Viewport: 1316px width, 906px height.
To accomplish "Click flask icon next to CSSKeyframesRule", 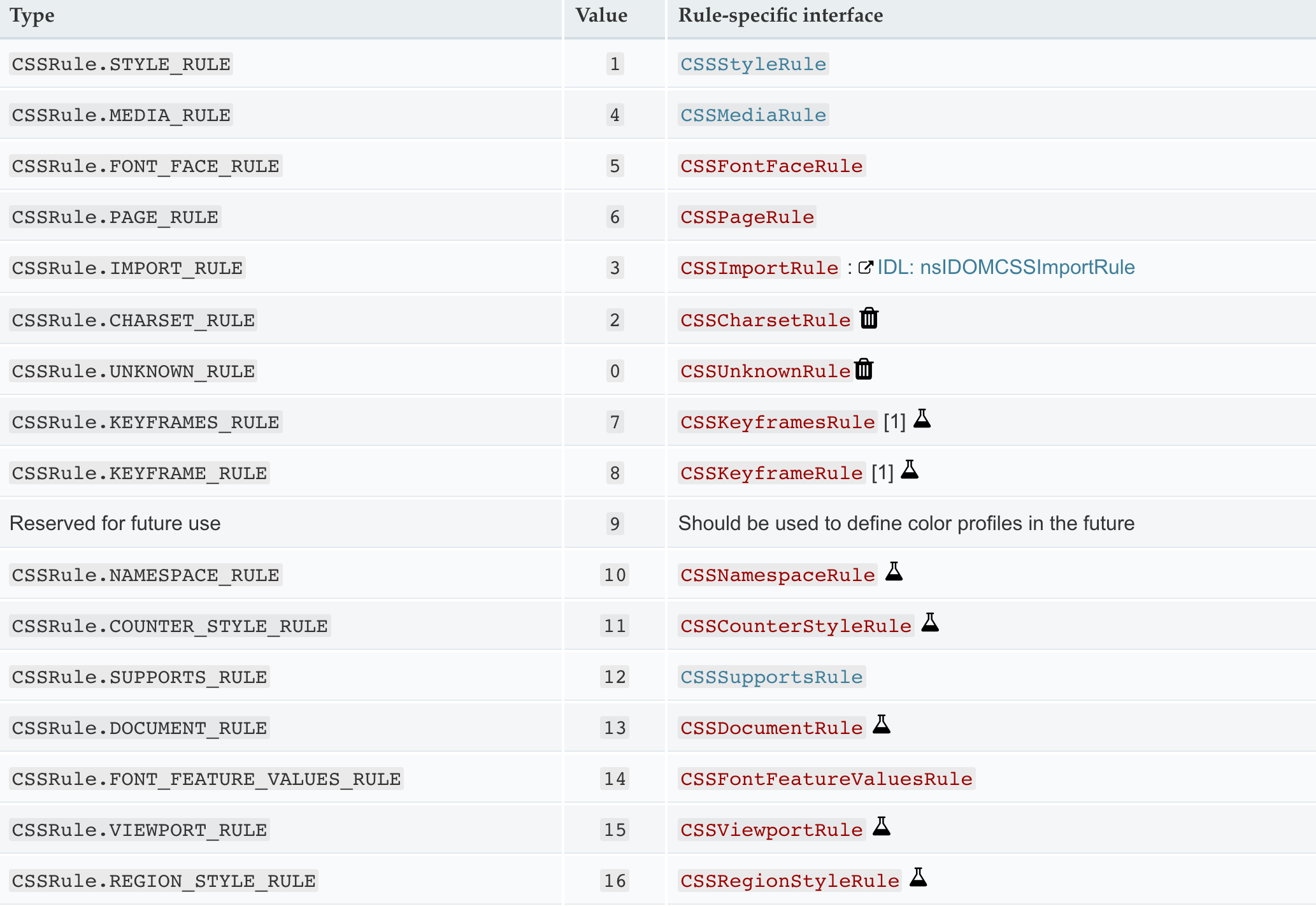I will coord(922,419).
